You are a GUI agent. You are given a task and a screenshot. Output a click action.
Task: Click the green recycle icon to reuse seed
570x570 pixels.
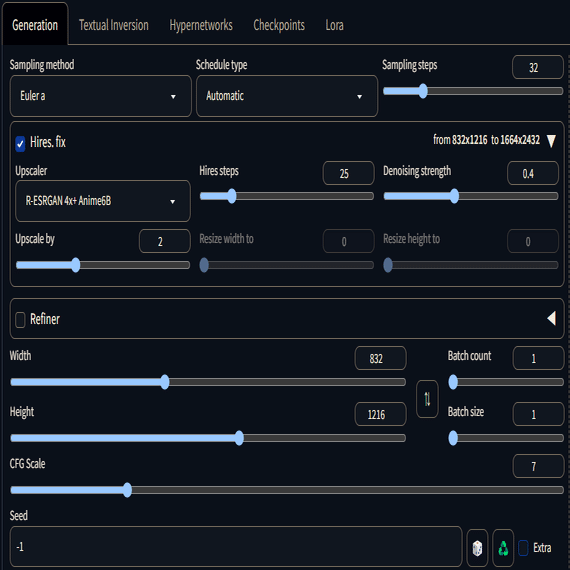pyautogui.click(x=503, y=547)
